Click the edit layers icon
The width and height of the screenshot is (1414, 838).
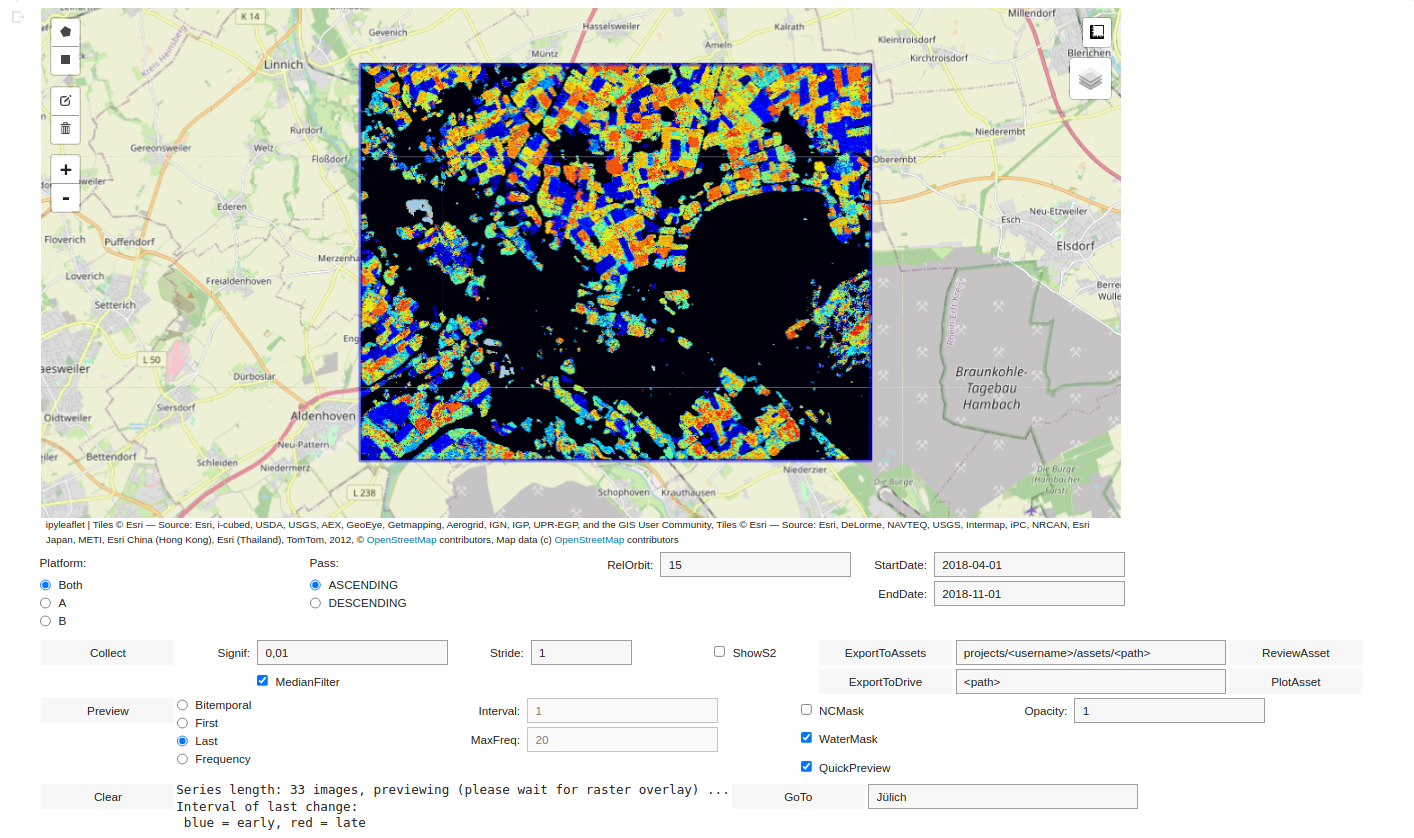pyautogui.click(x=66, y=100)
